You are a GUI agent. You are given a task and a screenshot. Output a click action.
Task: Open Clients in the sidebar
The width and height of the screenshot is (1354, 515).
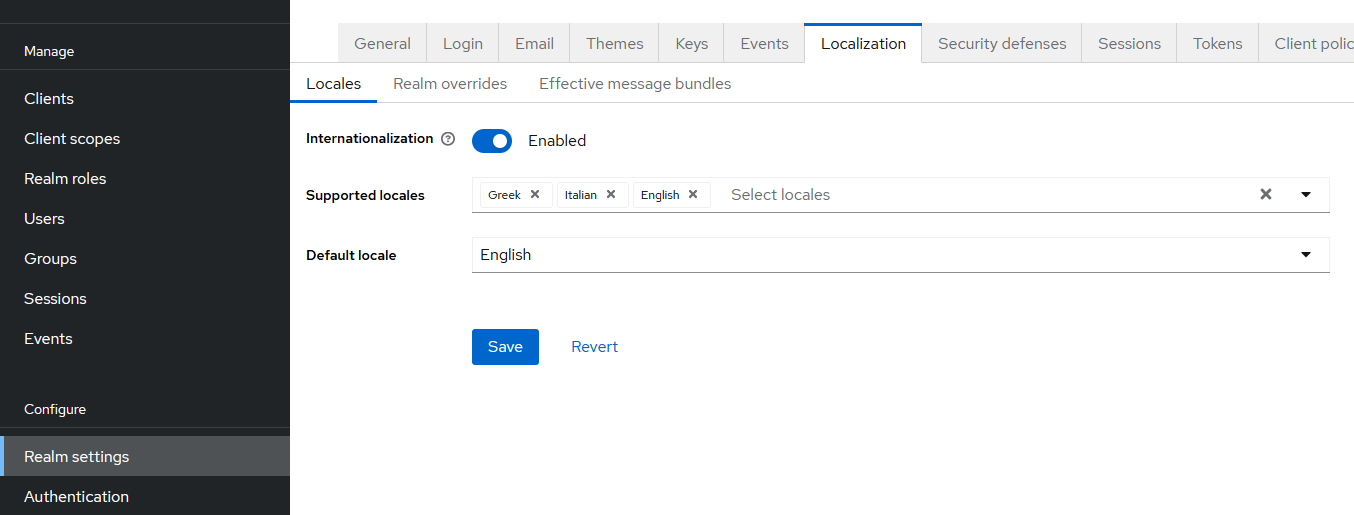coord(49,99)
